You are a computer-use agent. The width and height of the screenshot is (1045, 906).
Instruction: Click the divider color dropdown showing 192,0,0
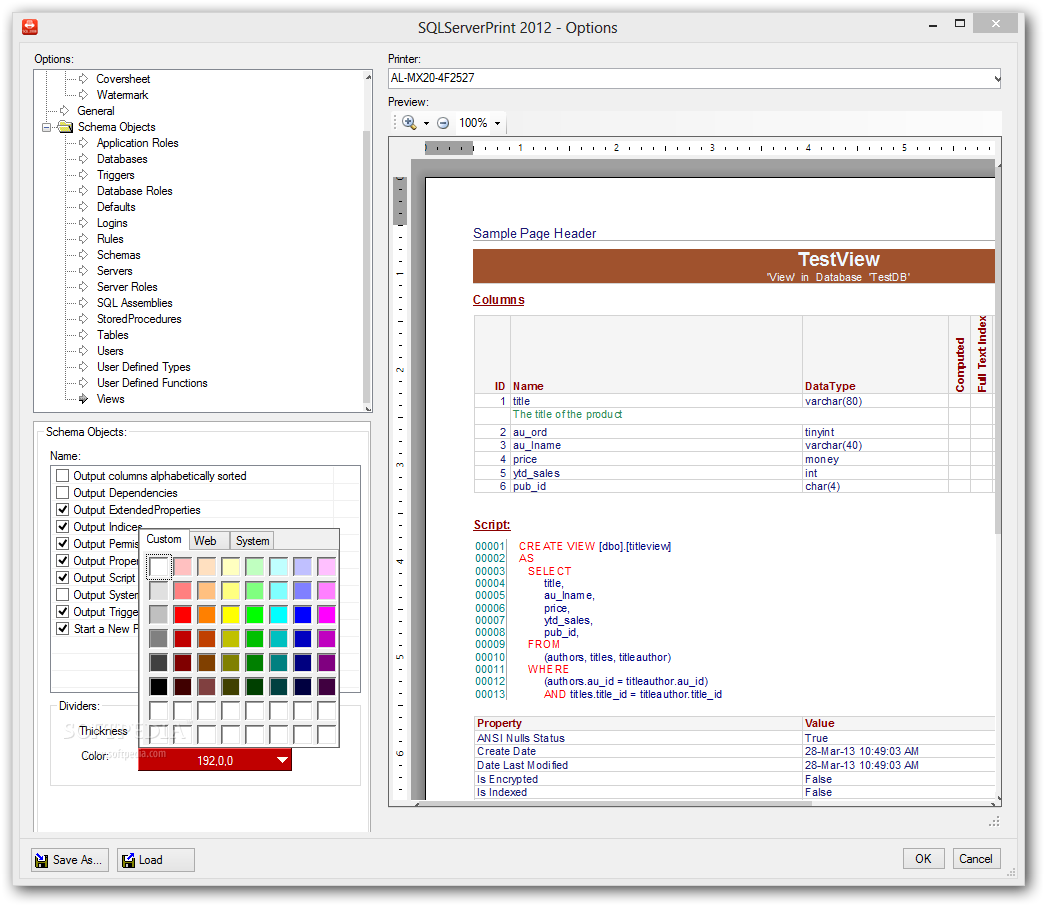tap(215, 760)
